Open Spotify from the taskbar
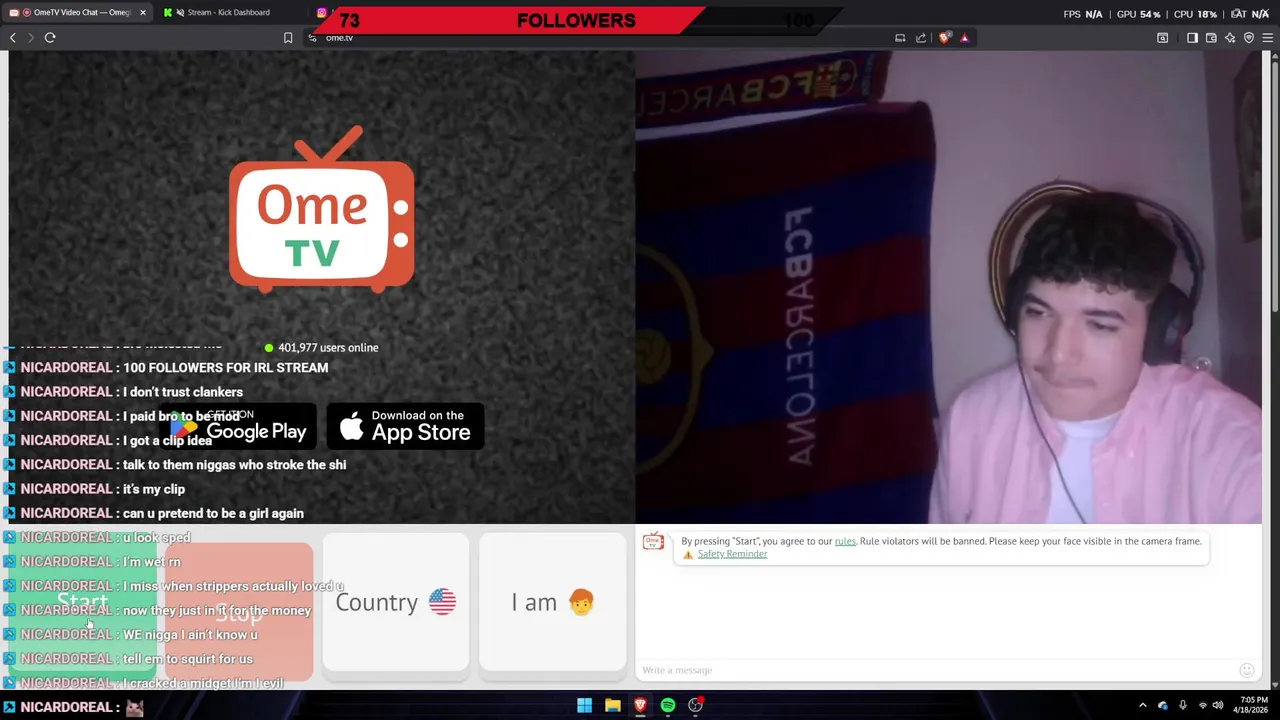Viewport: 1280px width, 720px height. 668,705
